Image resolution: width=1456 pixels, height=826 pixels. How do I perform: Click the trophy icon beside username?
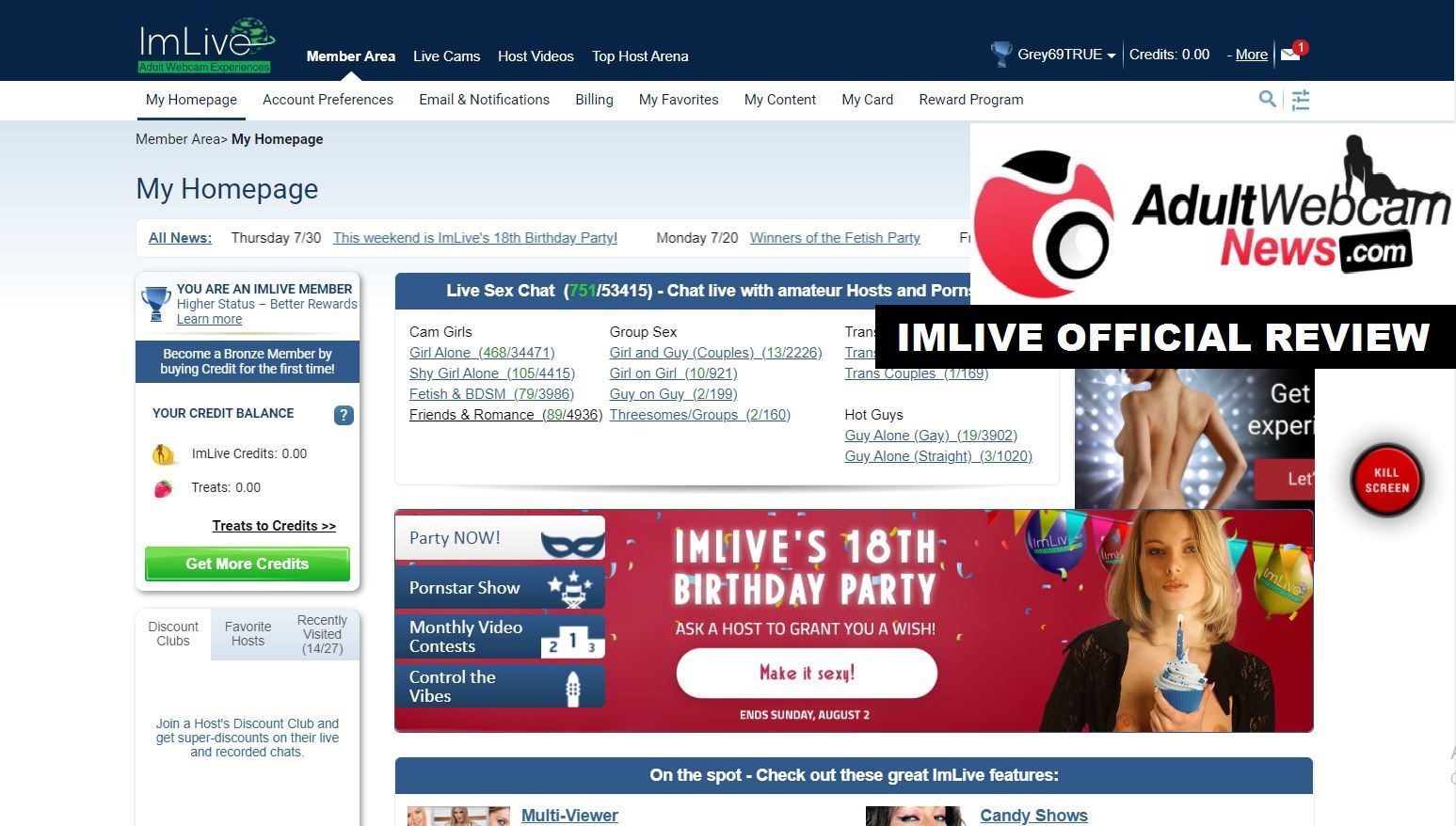pos(1001,54)
